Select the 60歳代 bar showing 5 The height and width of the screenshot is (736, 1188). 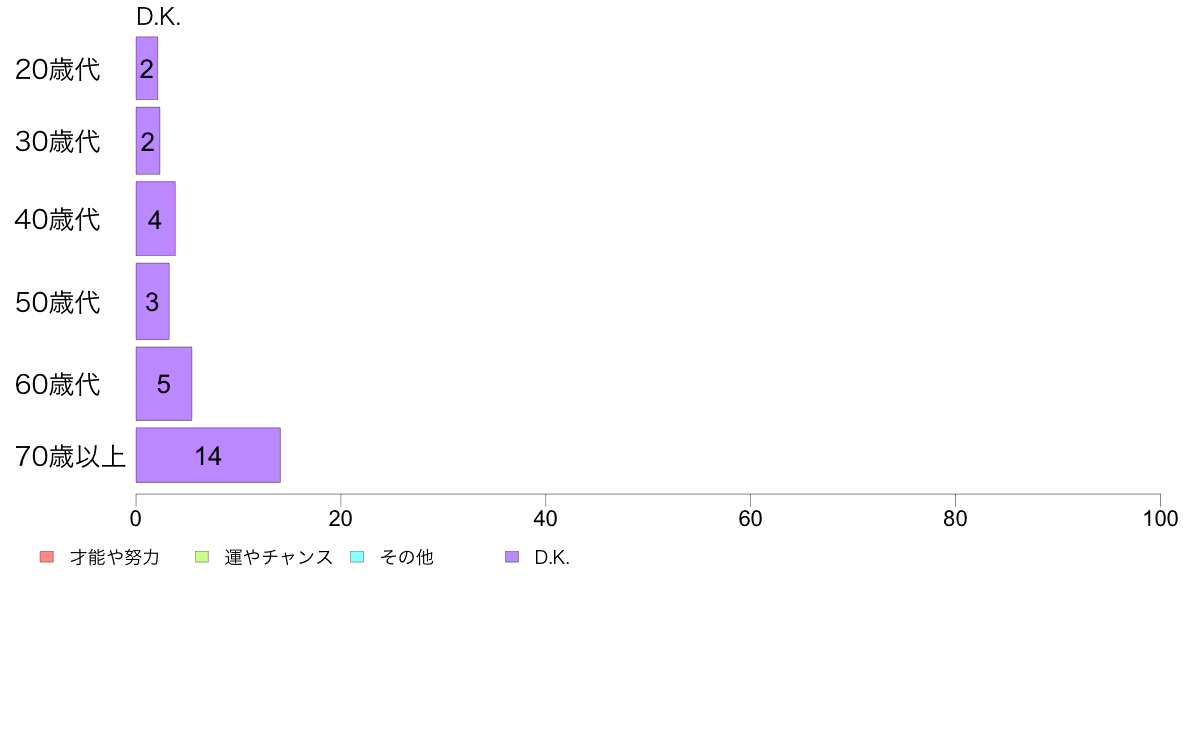tap(164, 384)
